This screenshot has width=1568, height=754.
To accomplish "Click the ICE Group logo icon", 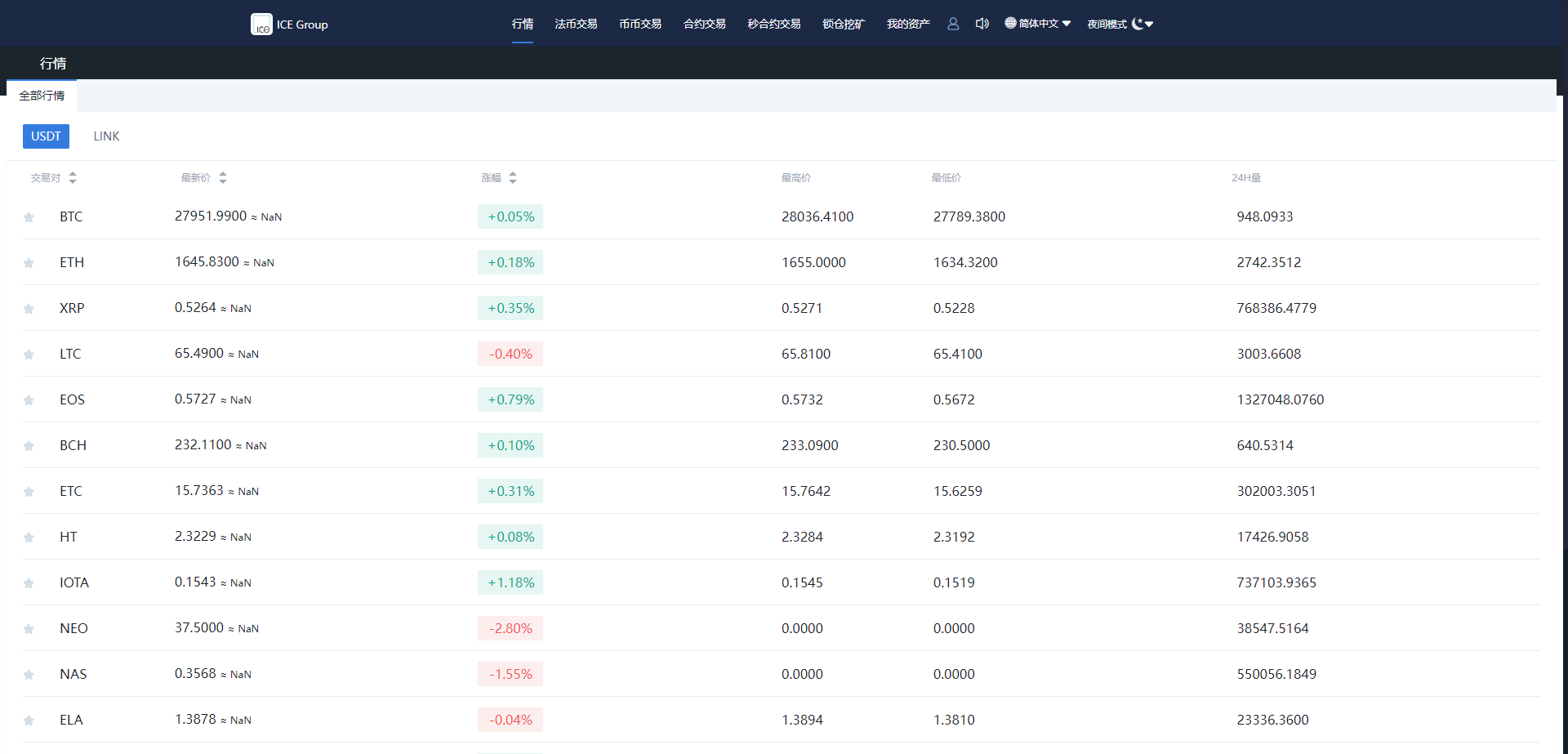I will tap(261, 25).
